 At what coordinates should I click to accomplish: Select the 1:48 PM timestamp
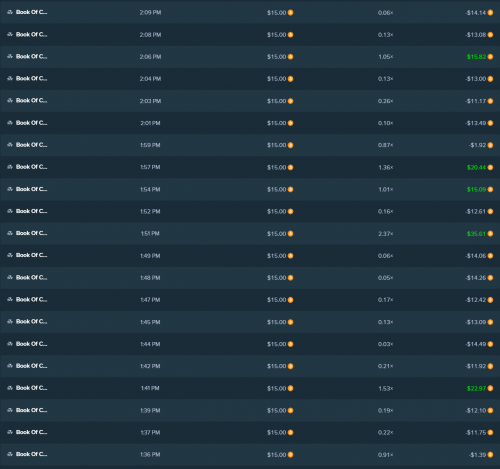pyautogui.click(x=150, y=278)
